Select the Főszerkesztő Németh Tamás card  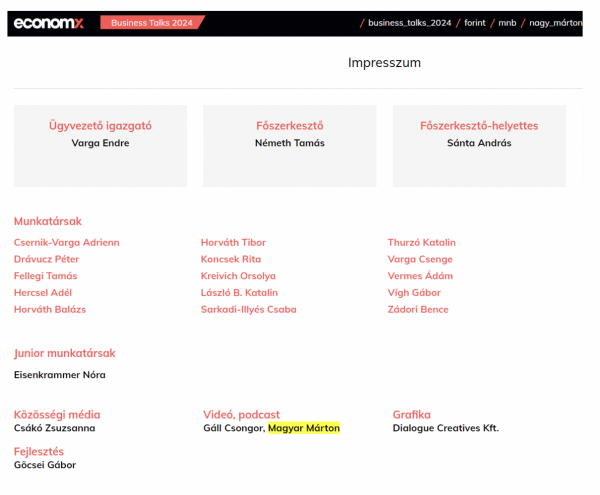click(x=290, y=146)
